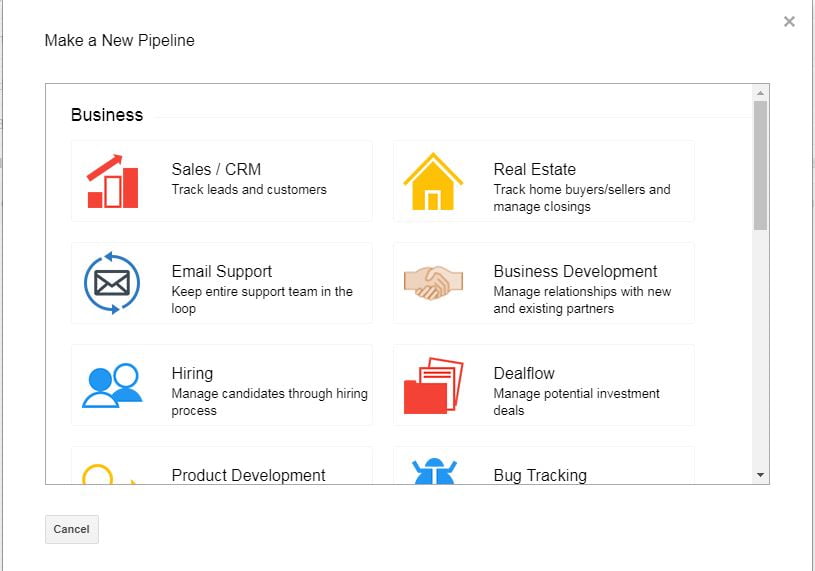Image resolution: width=815 pixels, height=571 pixels.
Task: Pick the Business Development template title
Action: (575, 271)
